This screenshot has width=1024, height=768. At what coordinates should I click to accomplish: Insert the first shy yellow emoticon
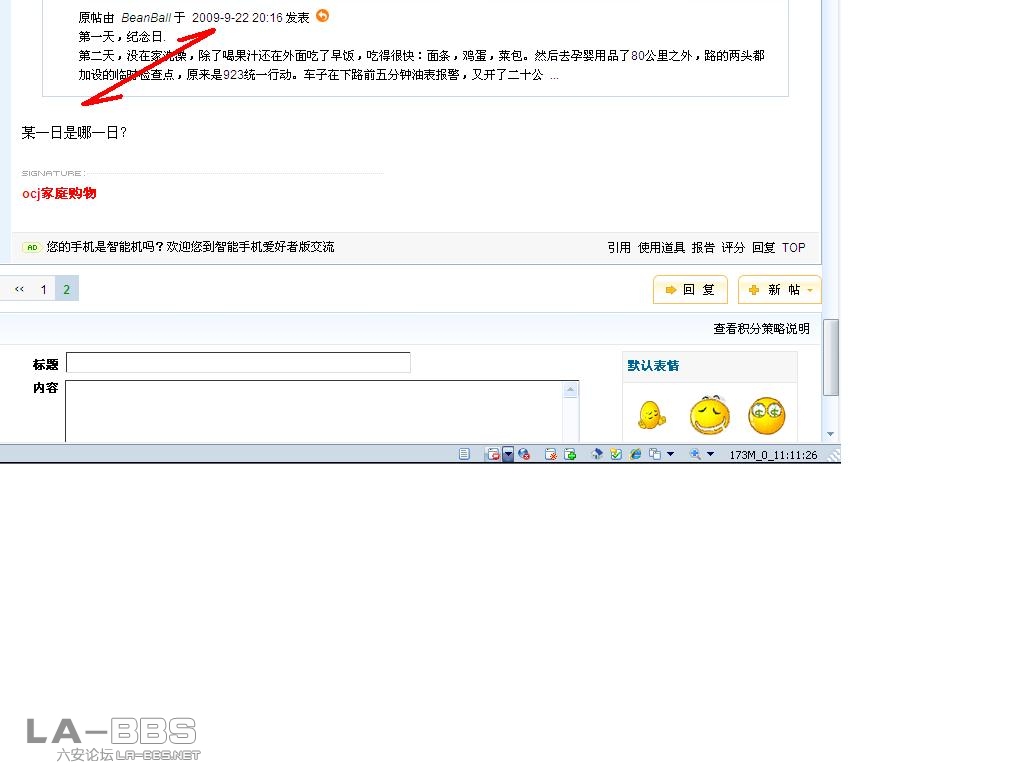pyautogui.click(x=651, y=415)
